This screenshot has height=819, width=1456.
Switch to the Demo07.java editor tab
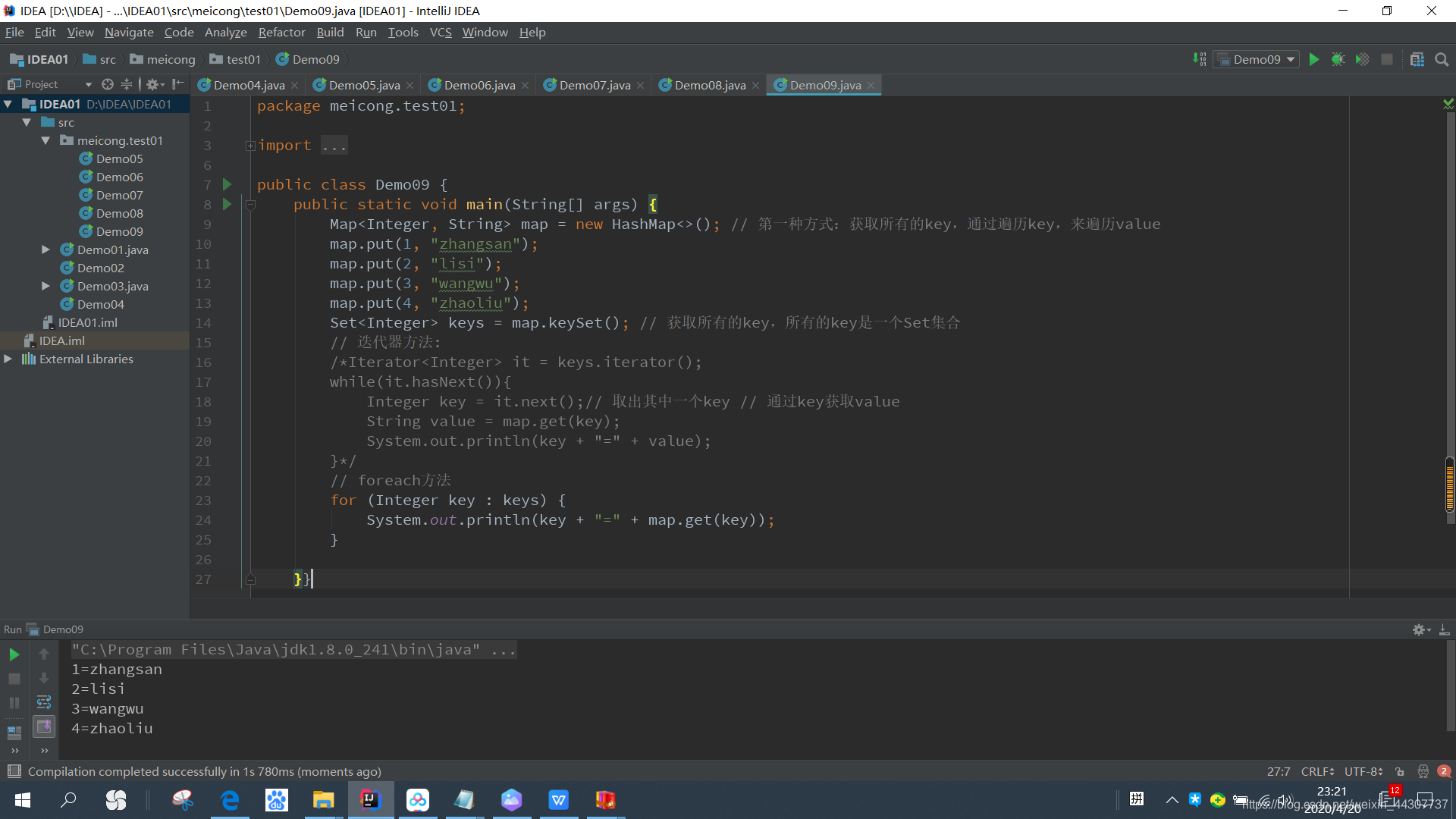tap(595, 85)
